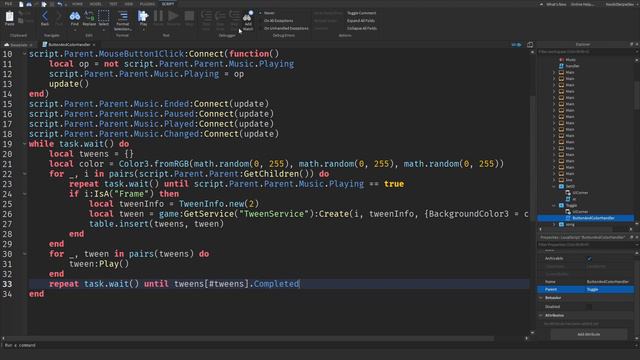The image size is (640, 360).
Task: Click line number 21 in gutter
Action: (x=7, y=164)
